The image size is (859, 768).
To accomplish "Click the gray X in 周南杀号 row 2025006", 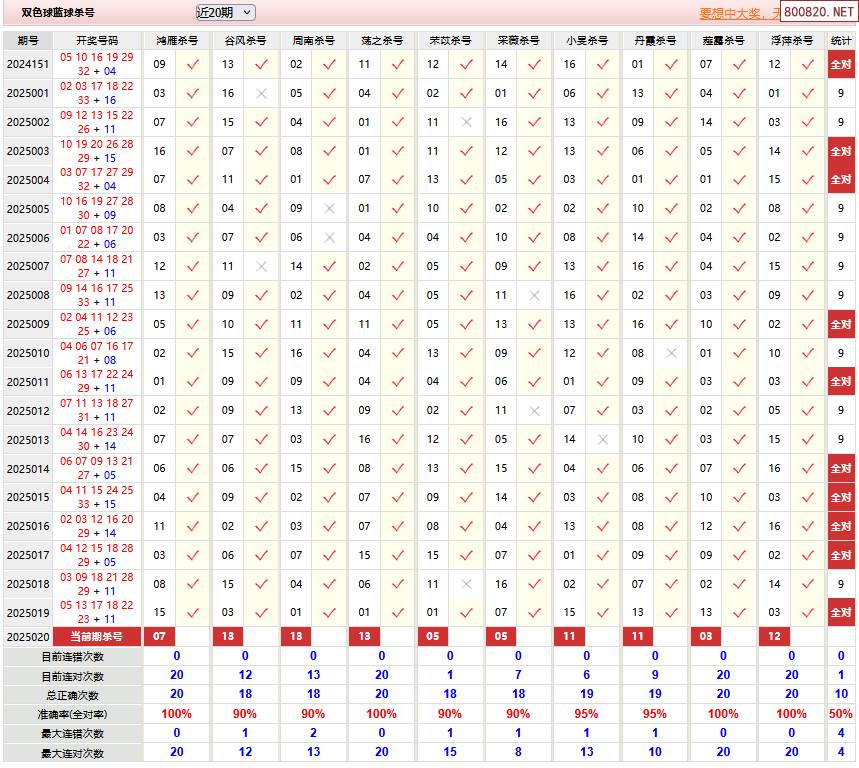I will 326,238.
